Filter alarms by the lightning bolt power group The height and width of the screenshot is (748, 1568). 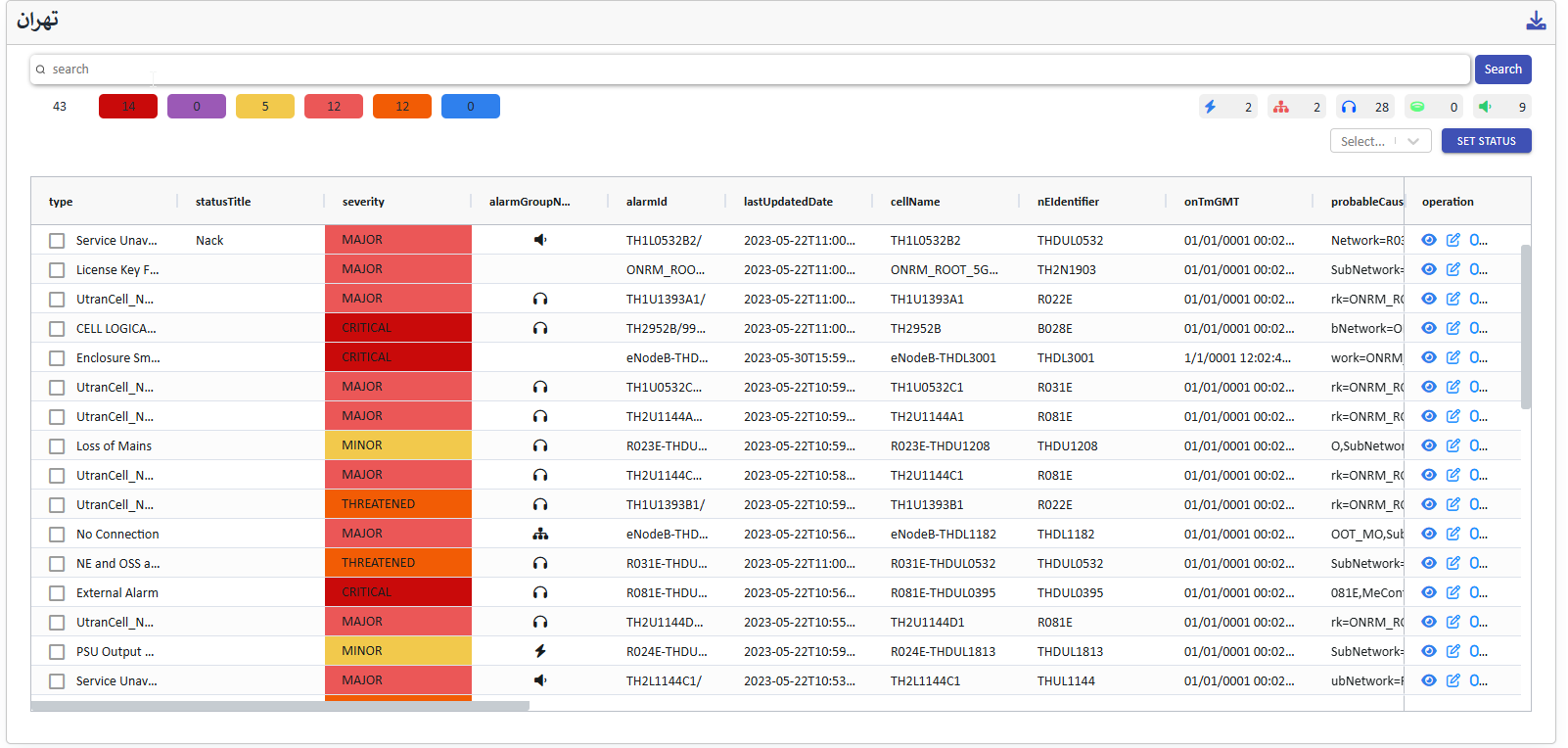tap(1211, 107)
